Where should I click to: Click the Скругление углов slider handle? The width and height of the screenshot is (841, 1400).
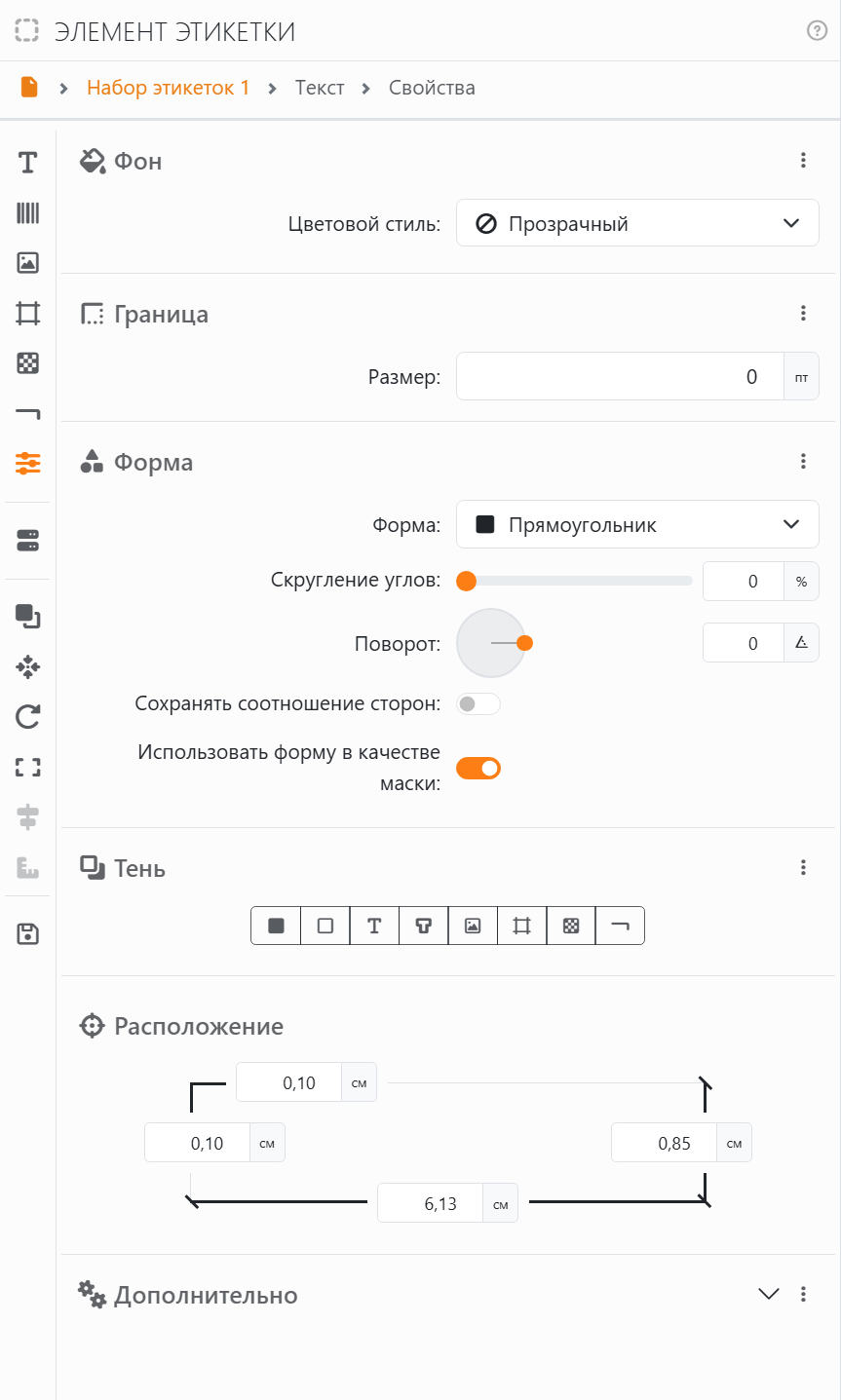click(466, 581)
